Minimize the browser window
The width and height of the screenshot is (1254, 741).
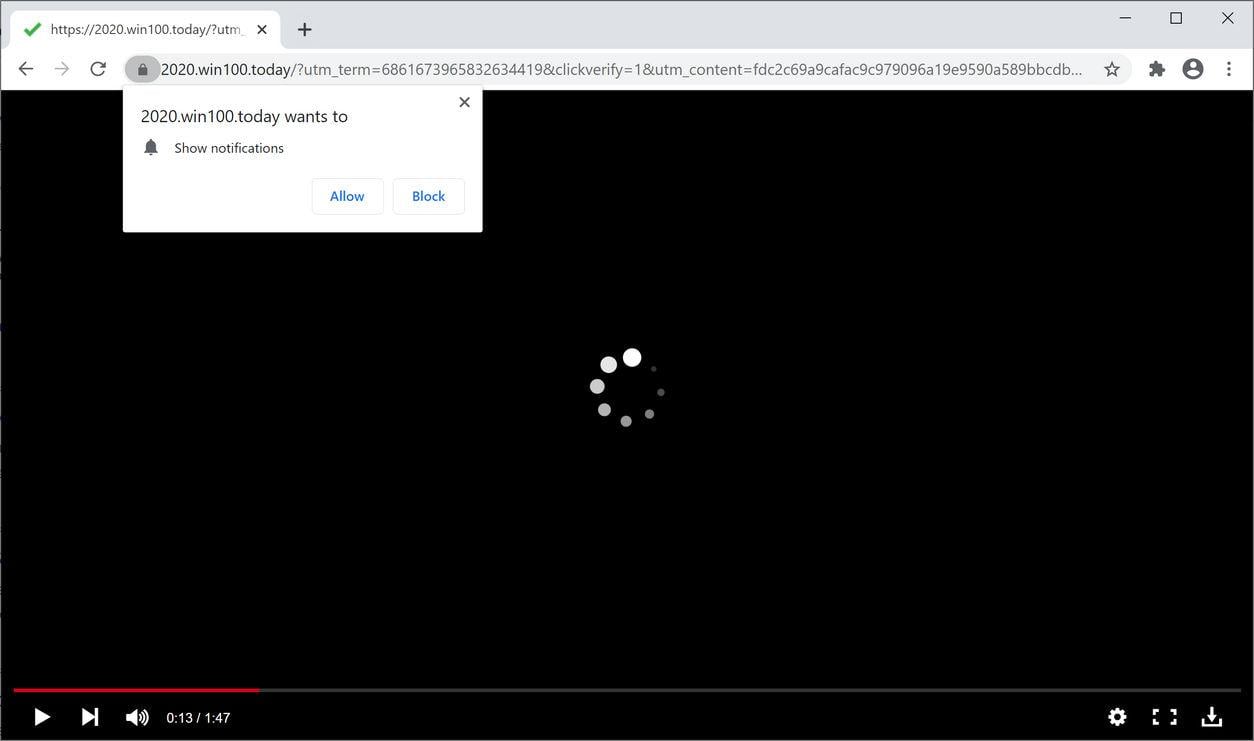point(1125,18)
